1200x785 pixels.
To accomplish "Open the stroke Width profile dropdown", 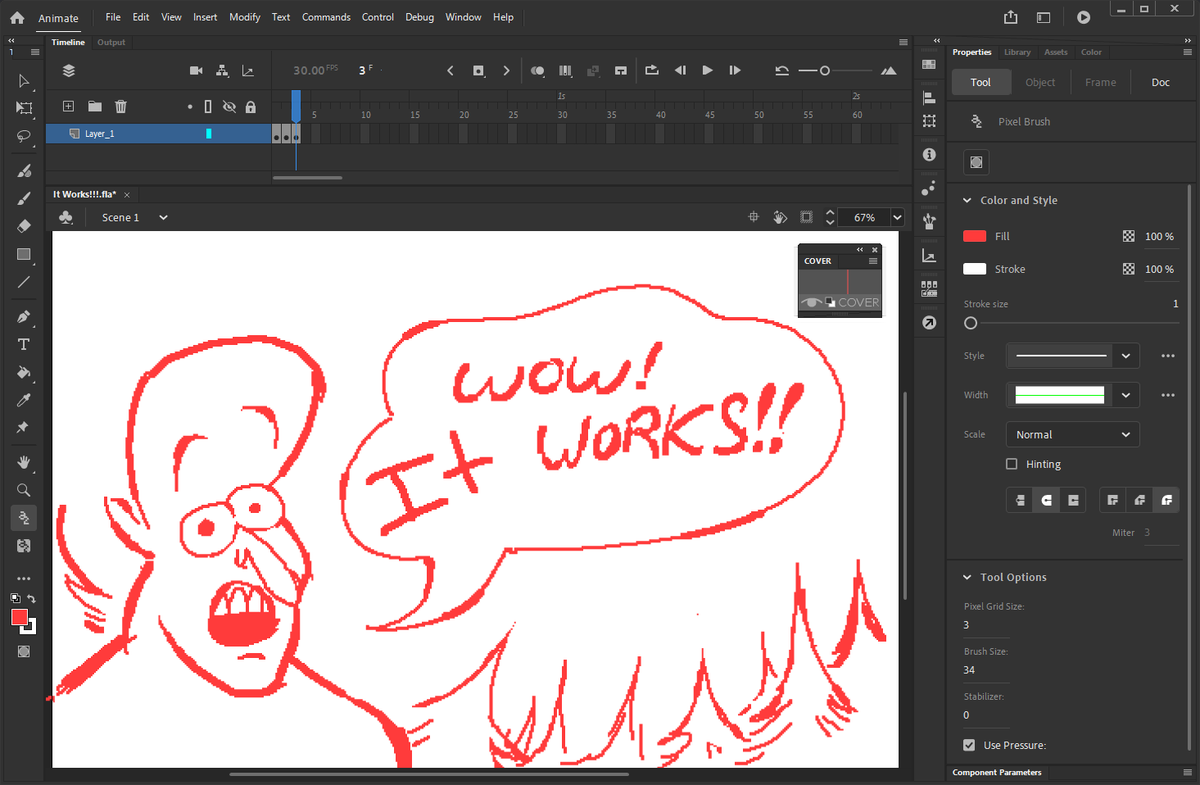I will (1127, 395).
